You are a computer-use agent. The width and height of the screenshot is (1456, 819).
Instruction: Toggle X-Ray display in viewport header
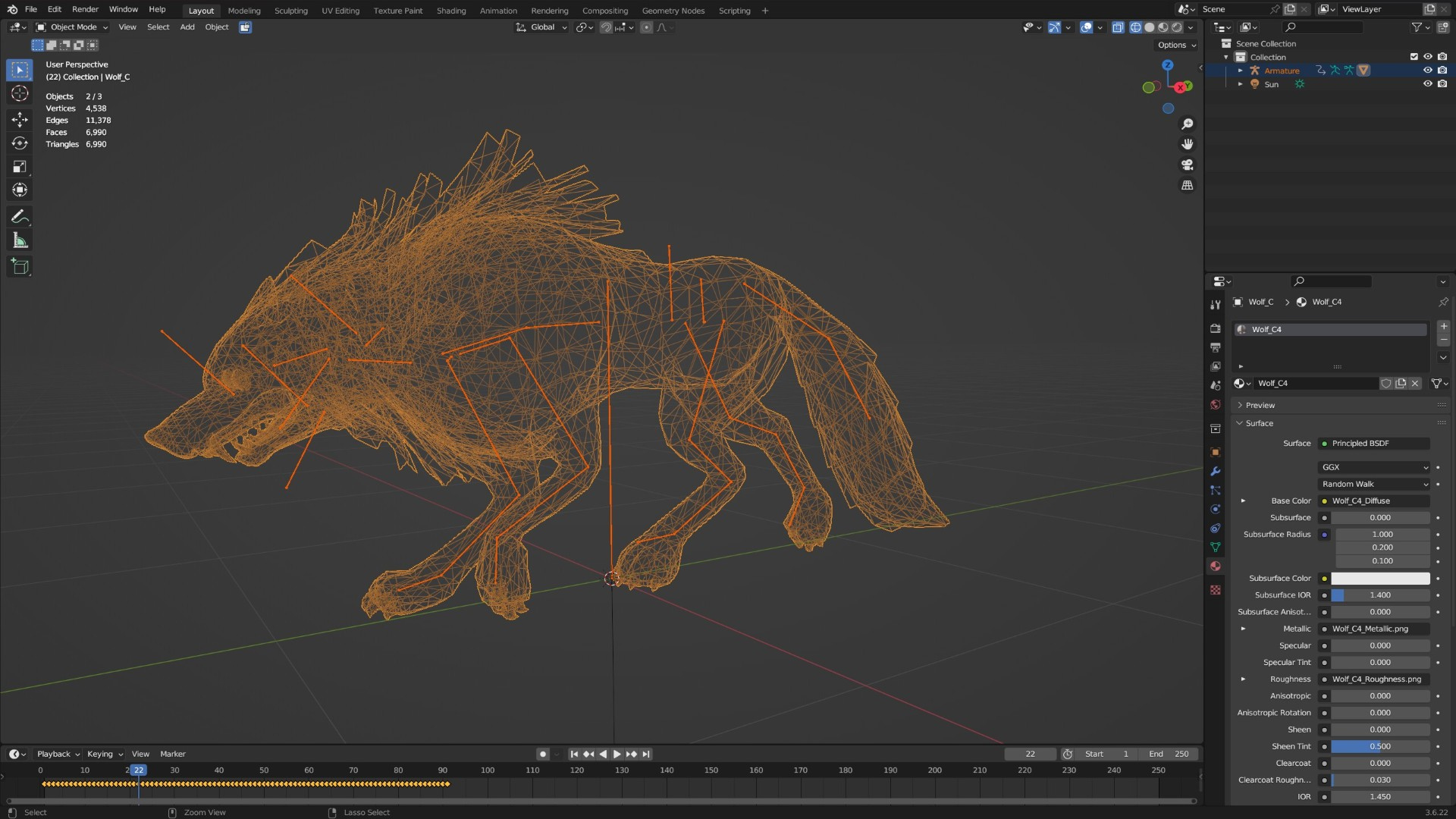click(x=1118, y=27)
